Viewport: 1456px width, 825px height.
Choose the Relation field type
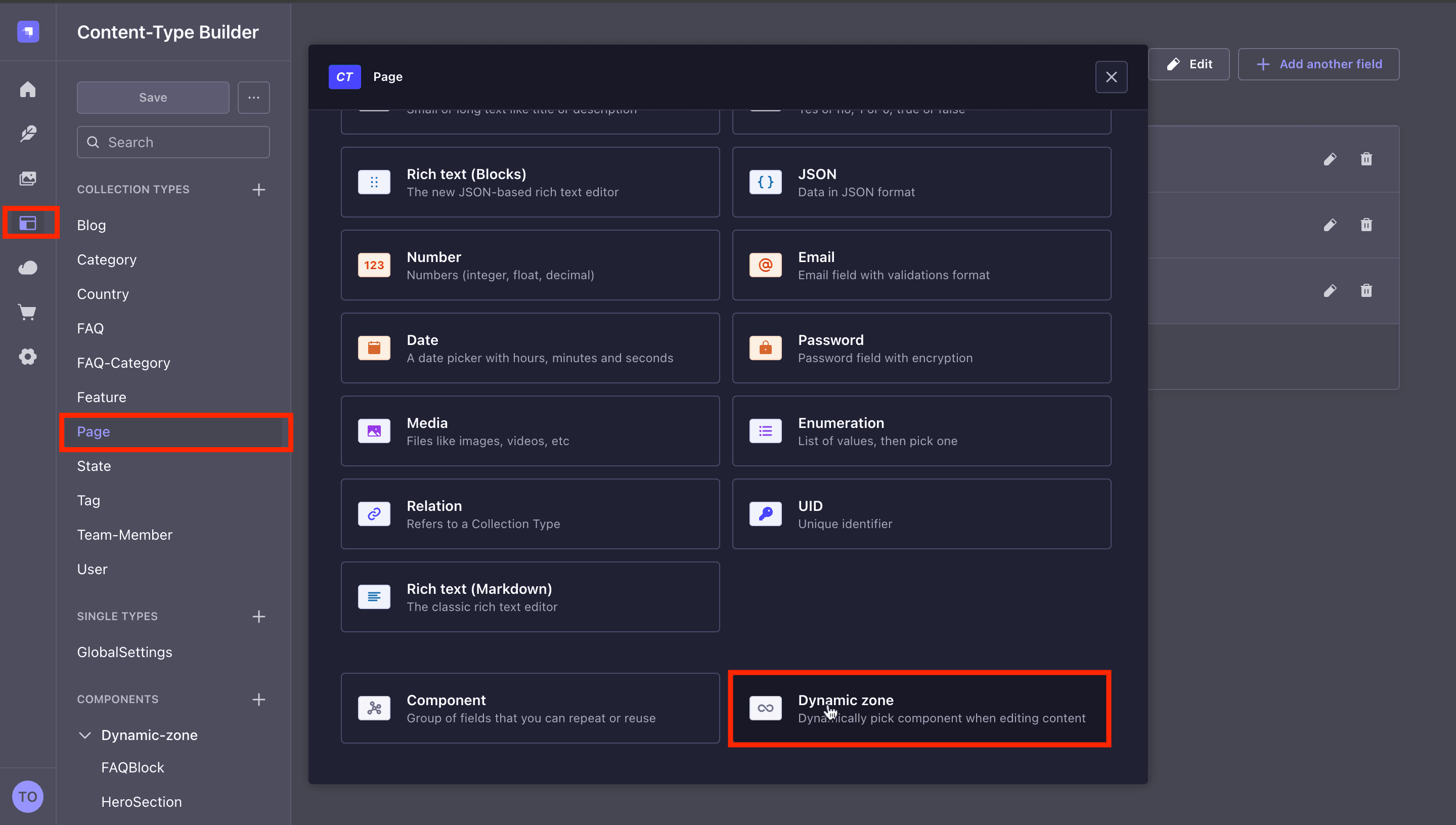click(x=531, y=514)
